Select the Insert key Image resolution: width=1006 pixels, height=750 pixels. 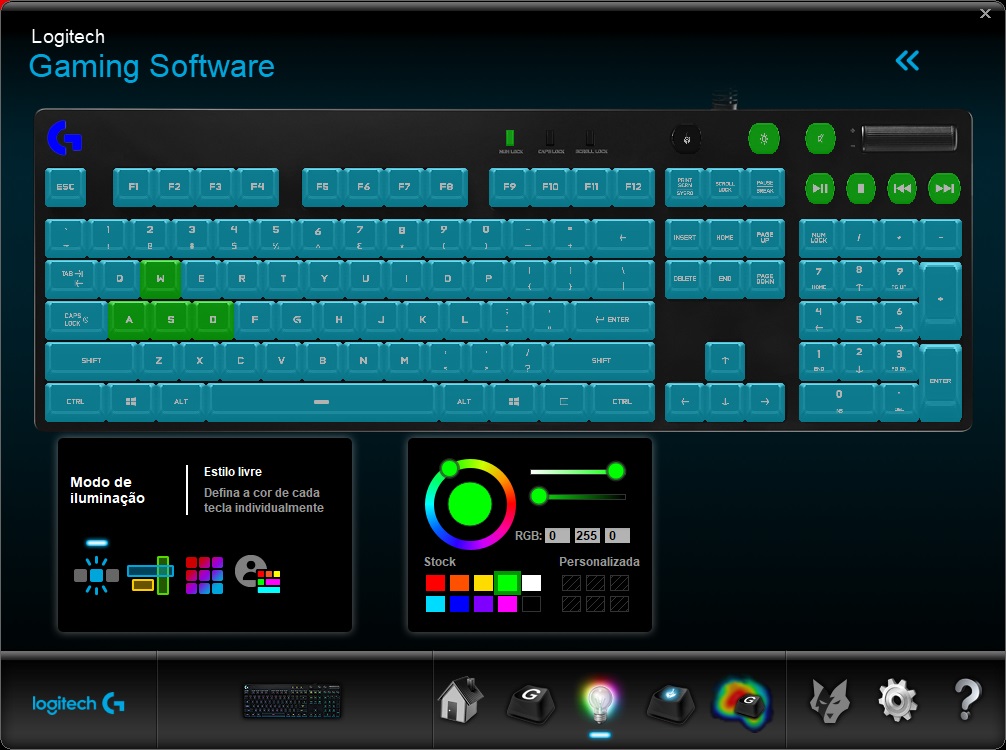click(685, 238)
